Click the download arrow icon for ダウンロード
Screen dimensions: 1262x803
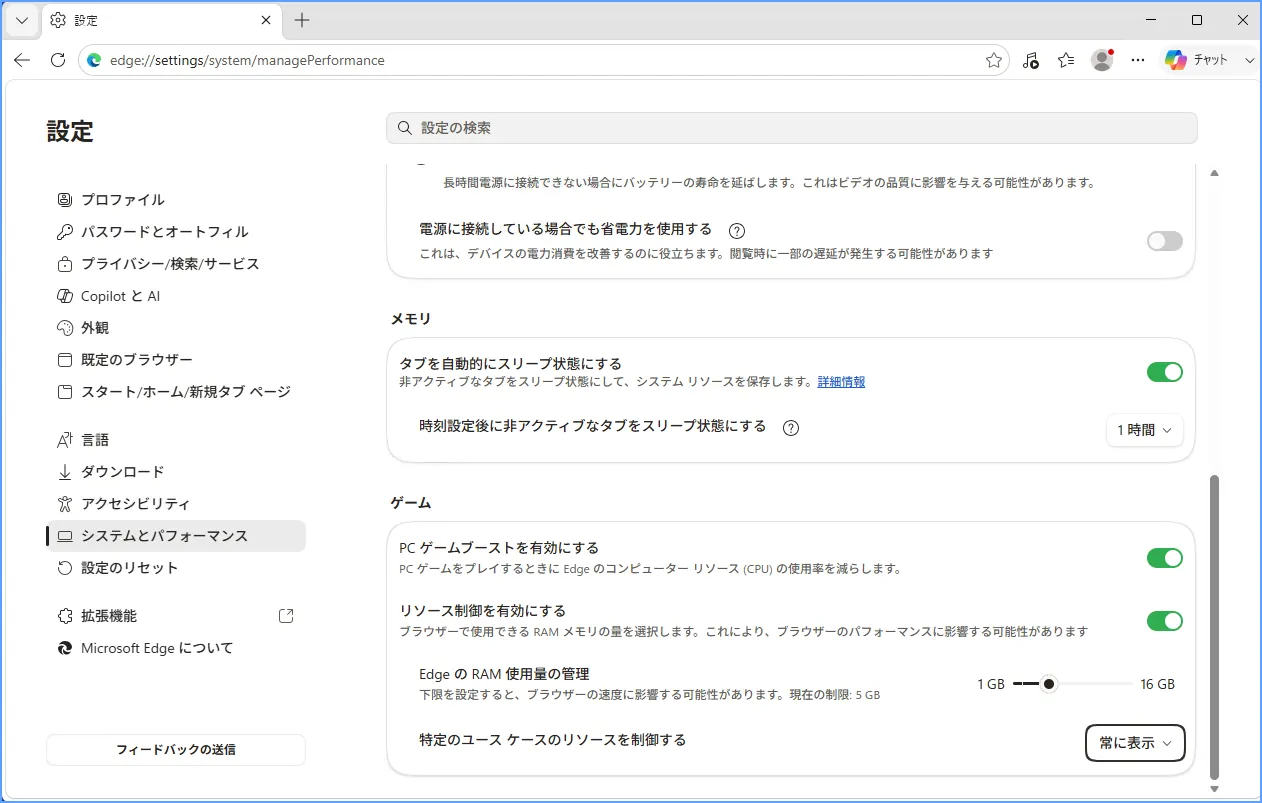point(65,472)
